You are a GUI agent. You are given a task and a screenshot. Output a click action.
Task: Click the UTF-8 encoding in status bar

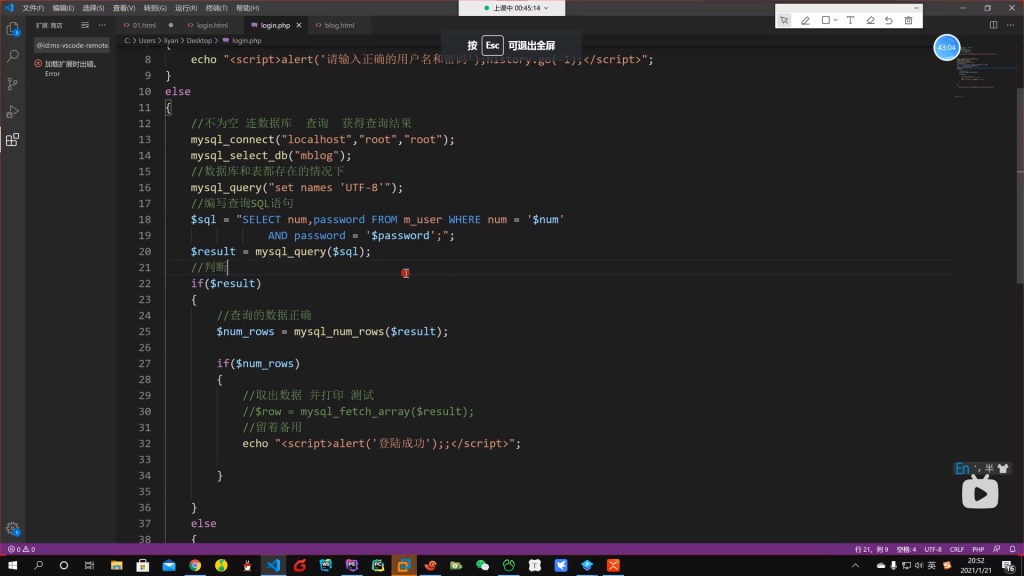[932, 549]
